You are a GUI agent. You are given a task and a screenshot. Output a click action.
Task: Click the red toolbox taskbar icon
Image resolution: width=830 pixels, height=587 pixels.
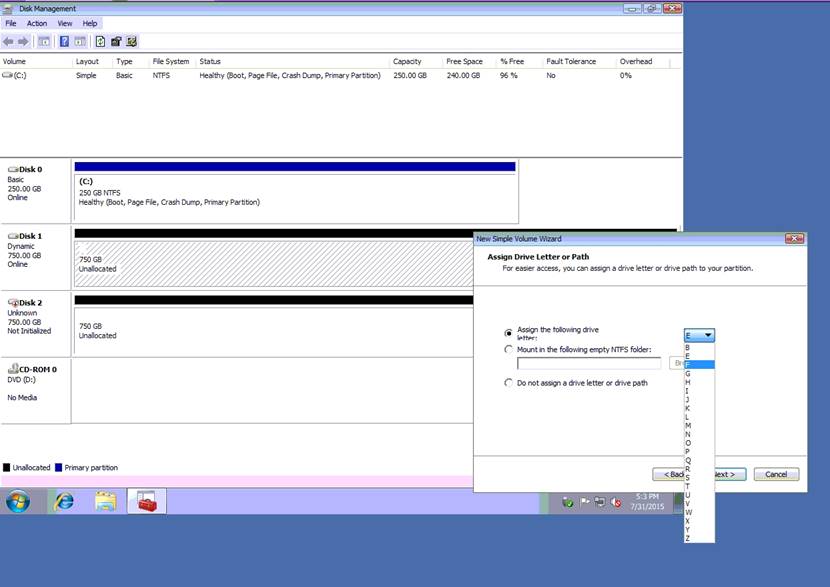(x=147, y=502)
